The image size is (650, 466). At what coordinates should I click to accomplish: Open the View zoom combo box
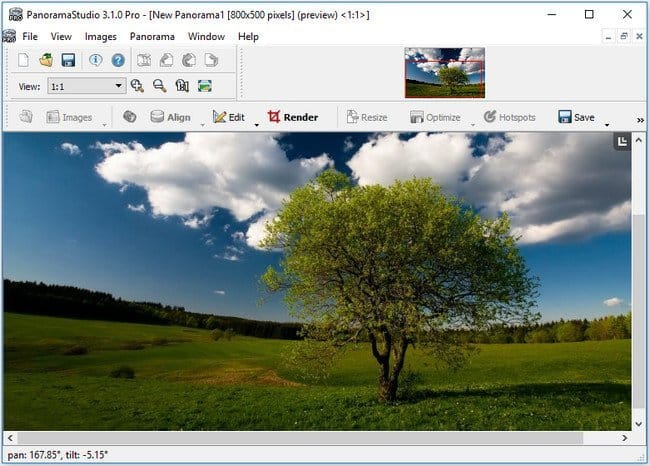pyautogui.click(x=87, y=86)
